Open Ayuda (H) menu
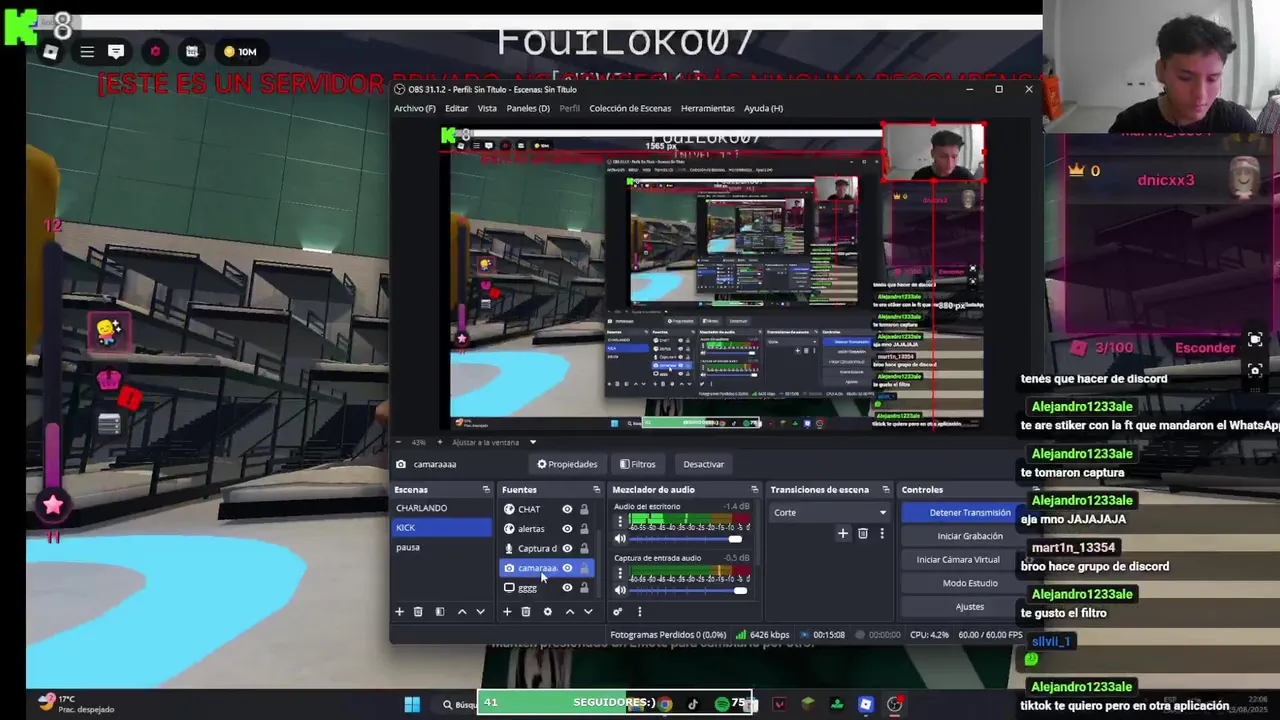 [763, 108]
